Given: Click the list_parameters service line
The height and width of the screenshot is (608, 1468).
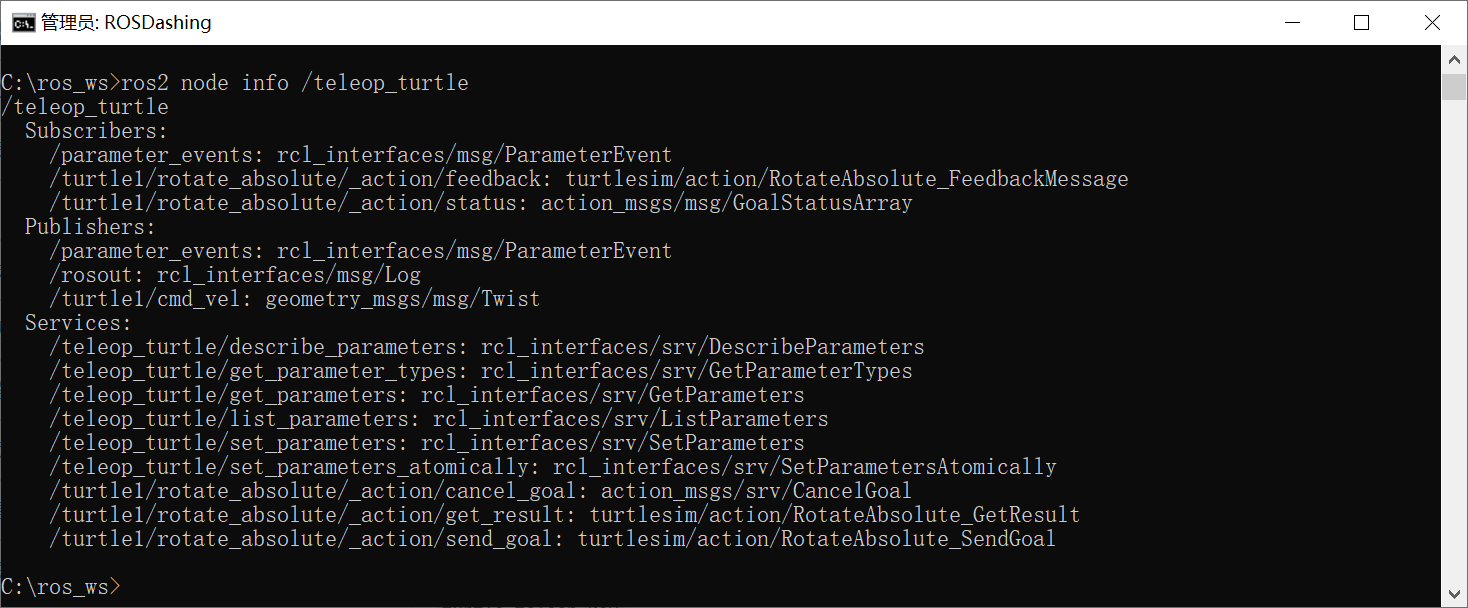Looking at the screenshot, I should click(439, 419).
